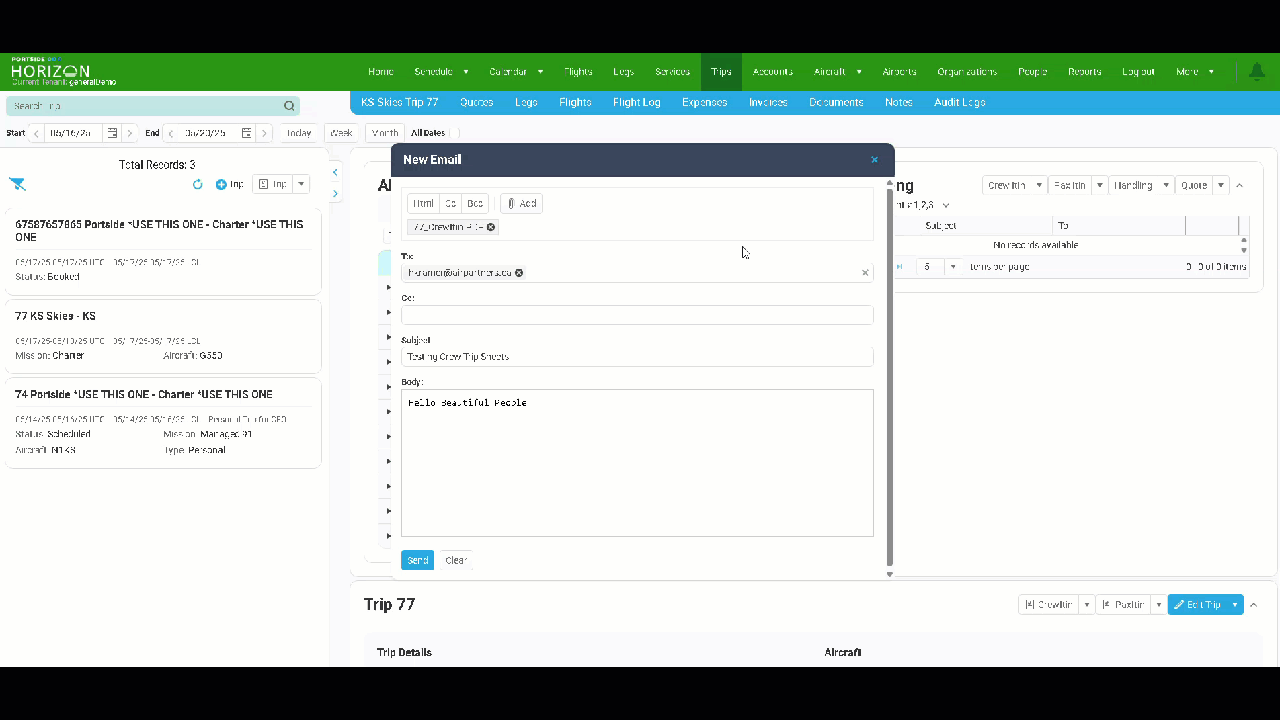Open the Start date calendar picker
This screenshot has height=720, width=1280.
pos(112,133)
